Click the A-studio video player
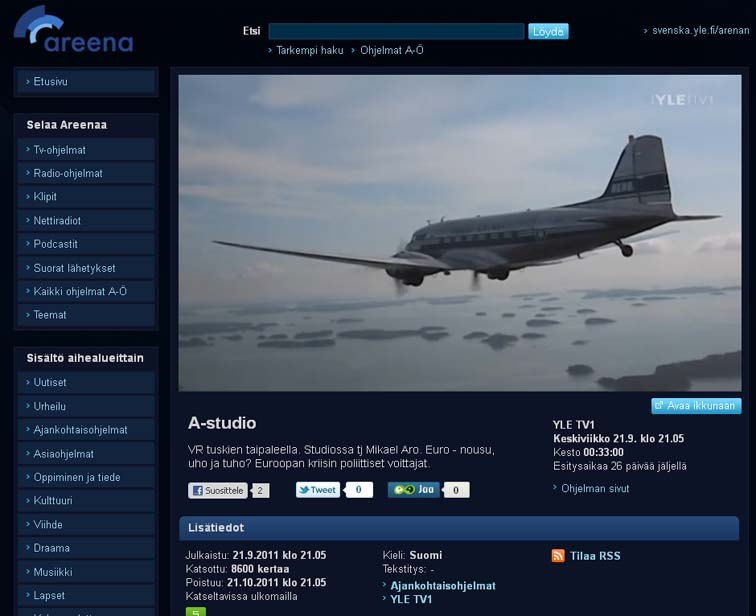This screenshot has width=756, height=616. (460, 232)
